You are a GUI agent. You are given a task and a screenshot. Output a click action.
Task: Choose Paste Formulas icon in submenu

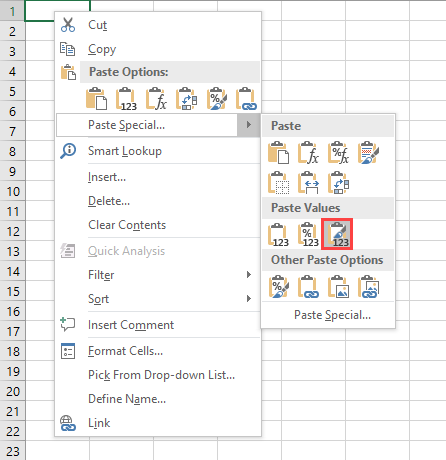click(x=308, y=153)
